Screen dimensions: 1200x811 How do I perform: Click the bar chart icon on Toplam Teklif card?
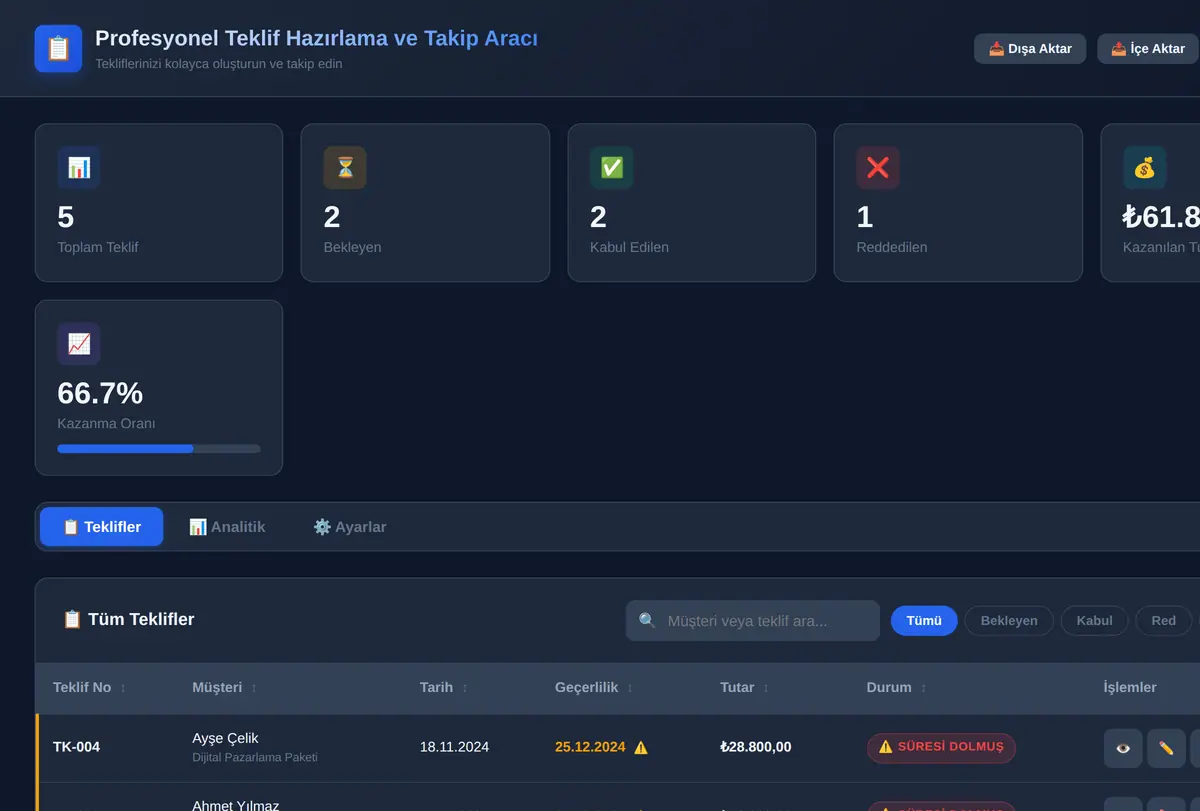[x=79, y=168]
